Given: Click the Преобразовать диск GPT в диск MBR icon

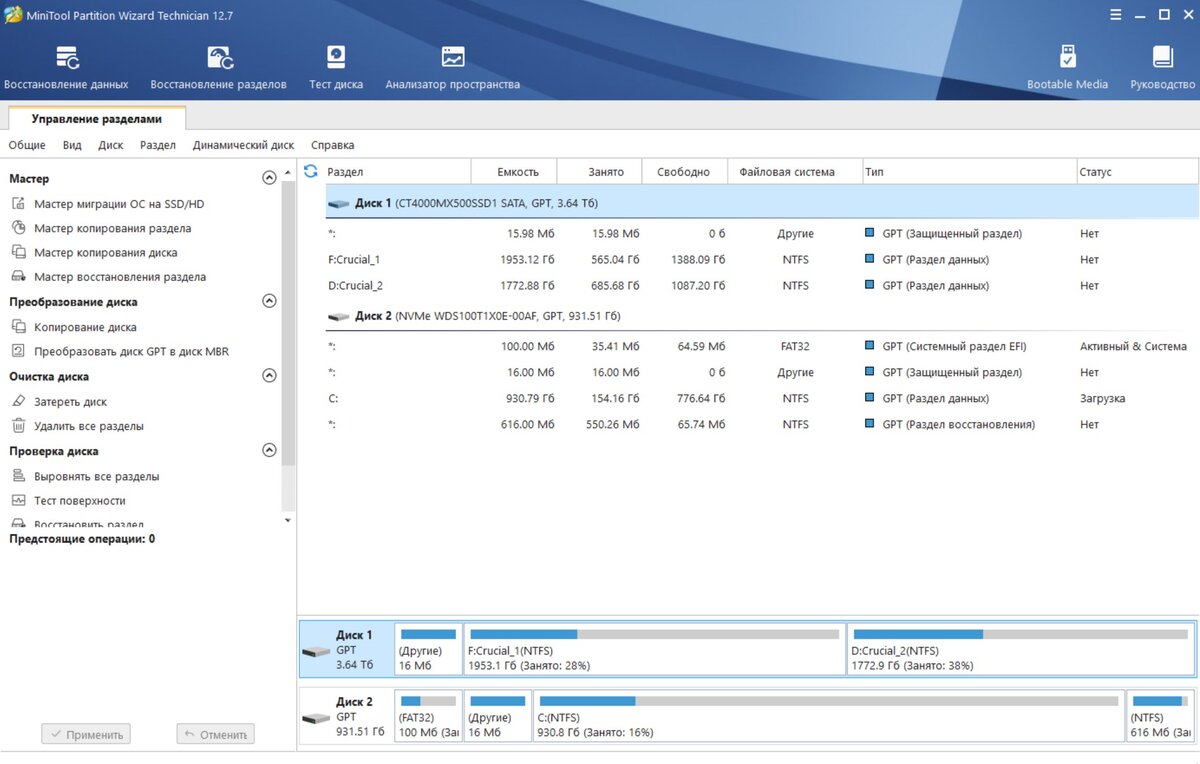Looking at the screenshot, I should [x=18, y=351].
